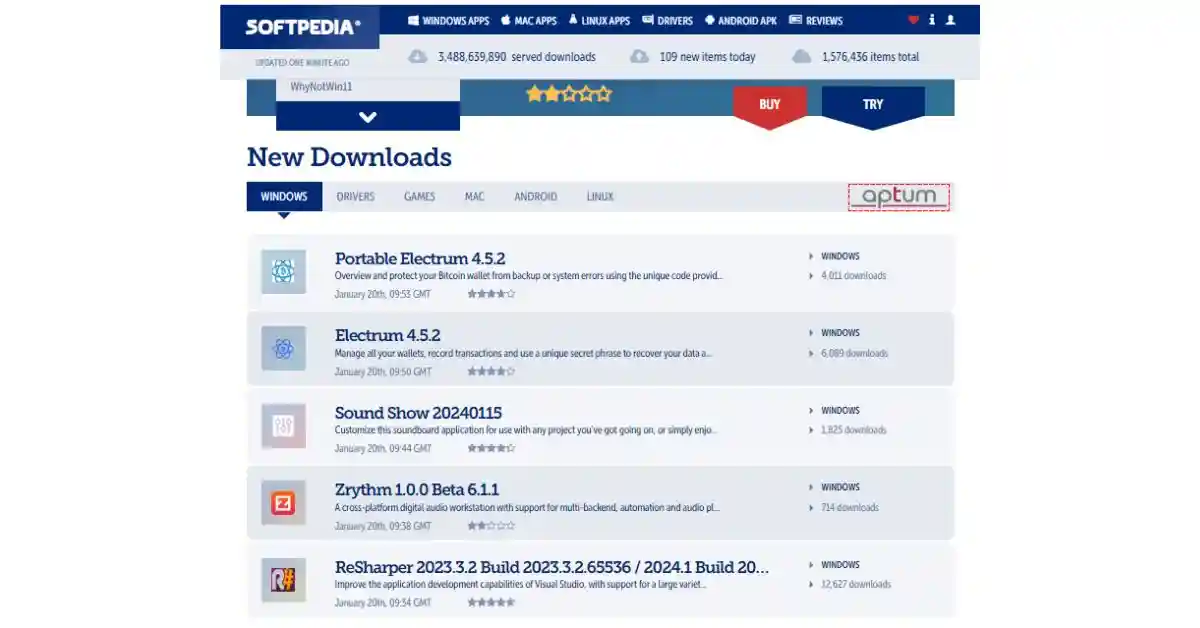Open the Reviews section
The width and height of the screenshot is (1200, 628).
point(816,20)
